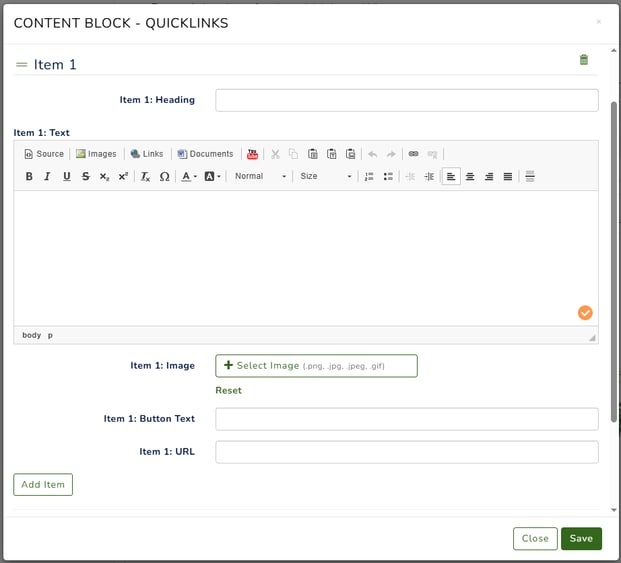Copy selected text in editor

click(293, 154)
